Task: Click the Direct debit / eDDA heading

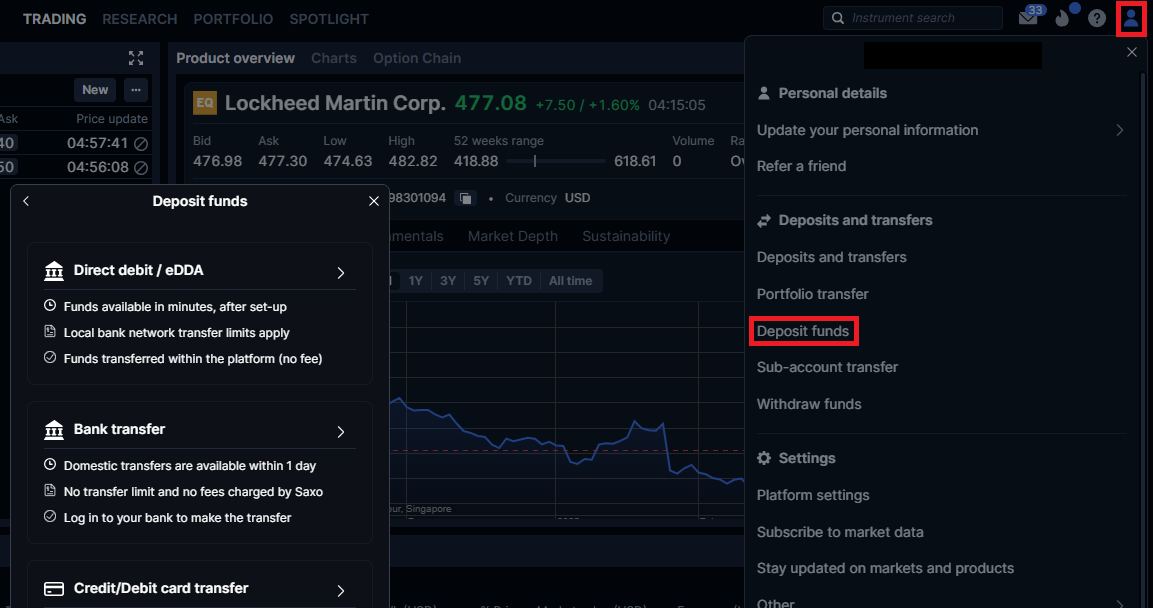Action: [138, 271]
